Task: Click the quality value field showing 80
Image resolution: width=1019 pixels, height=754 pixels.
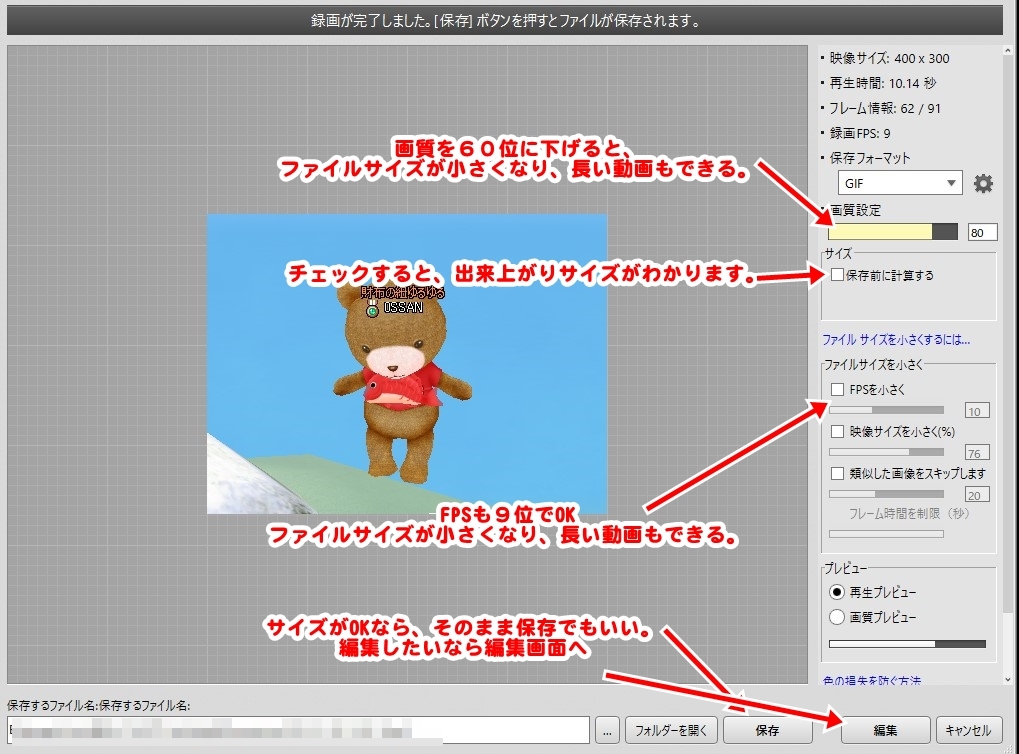Action: click(982, 232)
